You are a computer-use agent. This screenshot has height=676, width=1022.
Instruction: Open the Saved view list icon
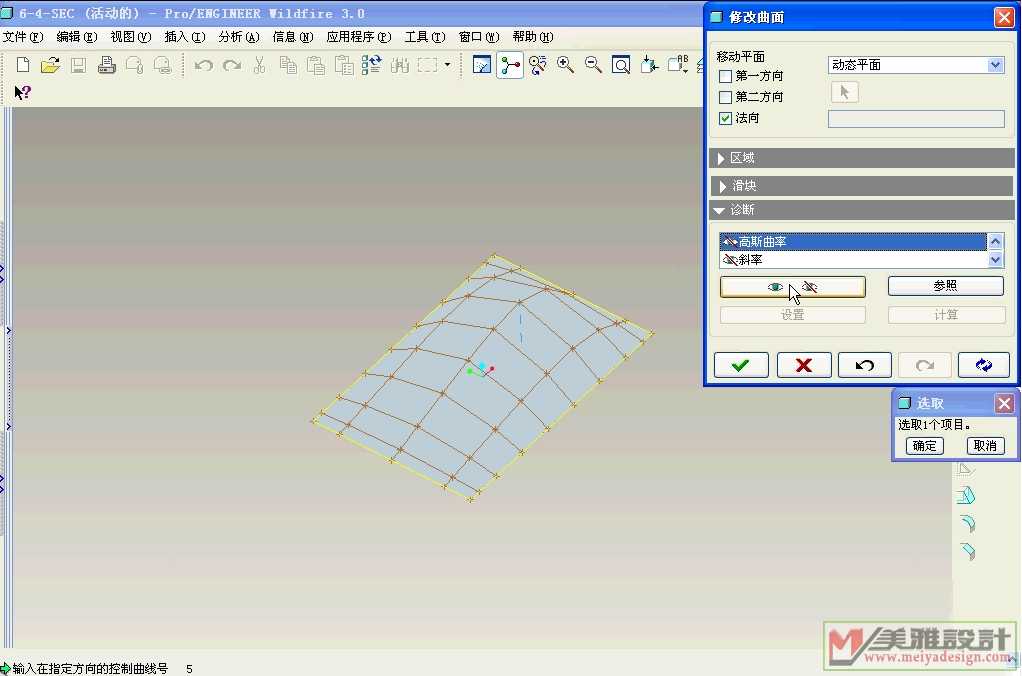(678, 65)
